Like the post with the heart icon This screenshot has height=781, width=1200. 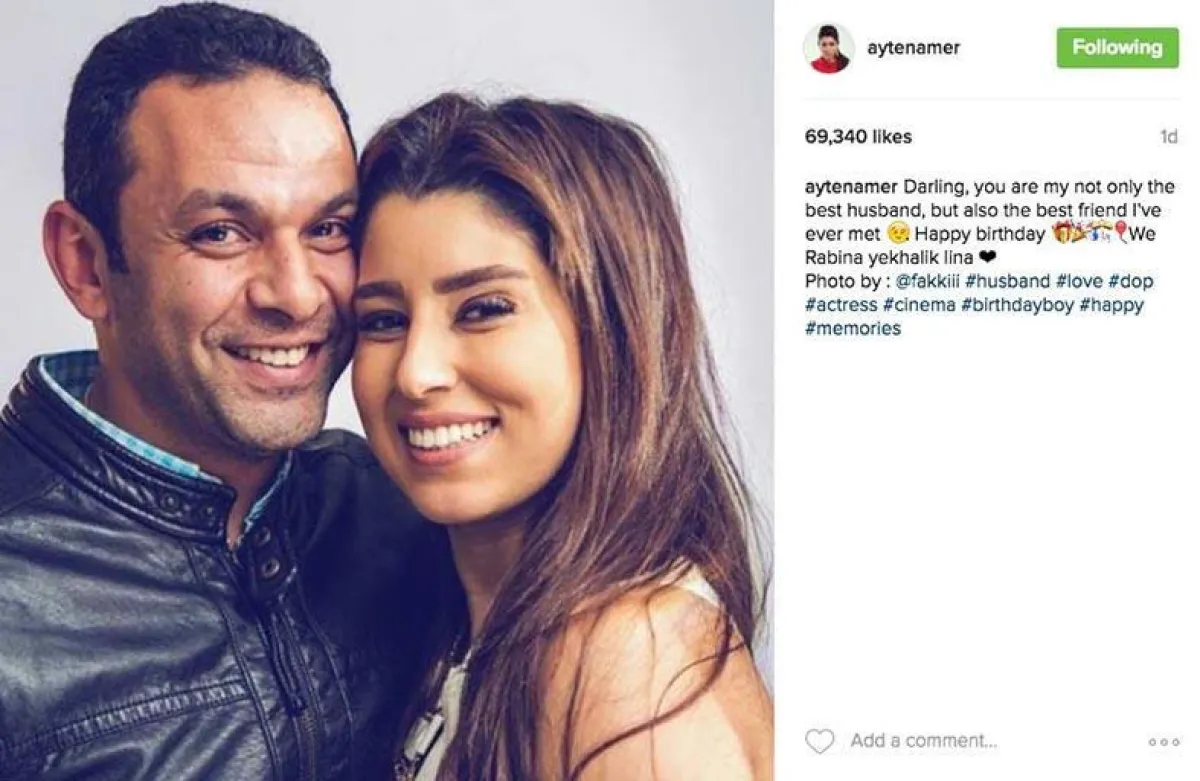pos(819,741)
